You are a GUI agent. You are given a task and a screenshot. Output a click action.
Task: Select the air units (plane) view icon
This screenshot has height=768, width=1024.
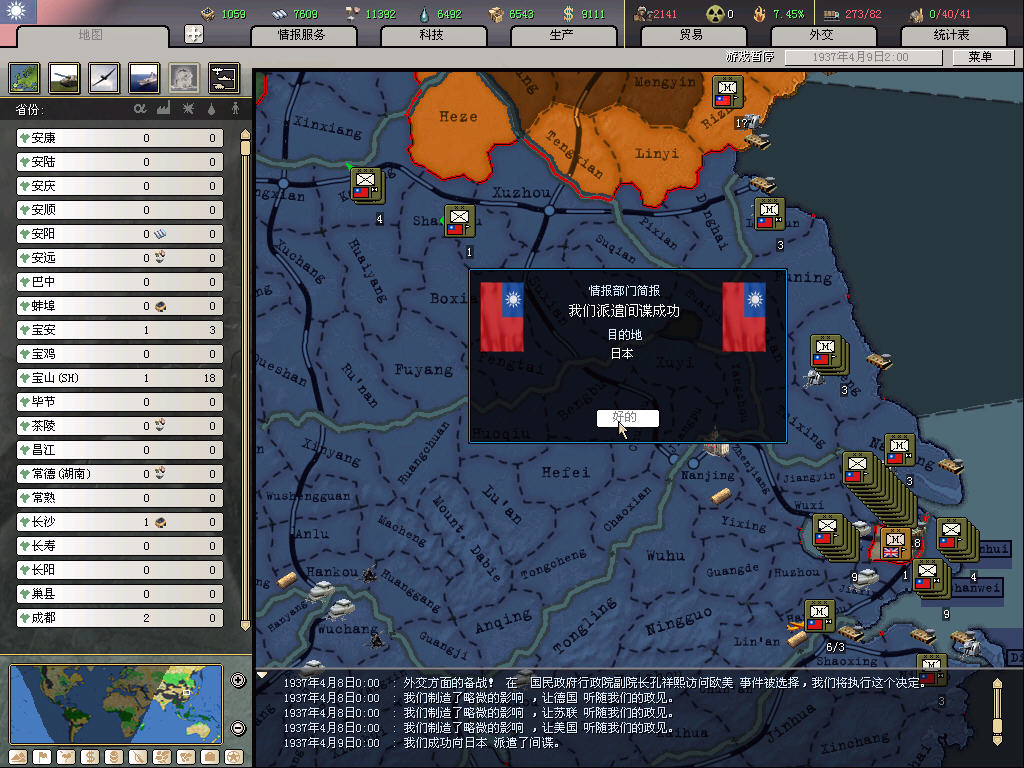104,77
